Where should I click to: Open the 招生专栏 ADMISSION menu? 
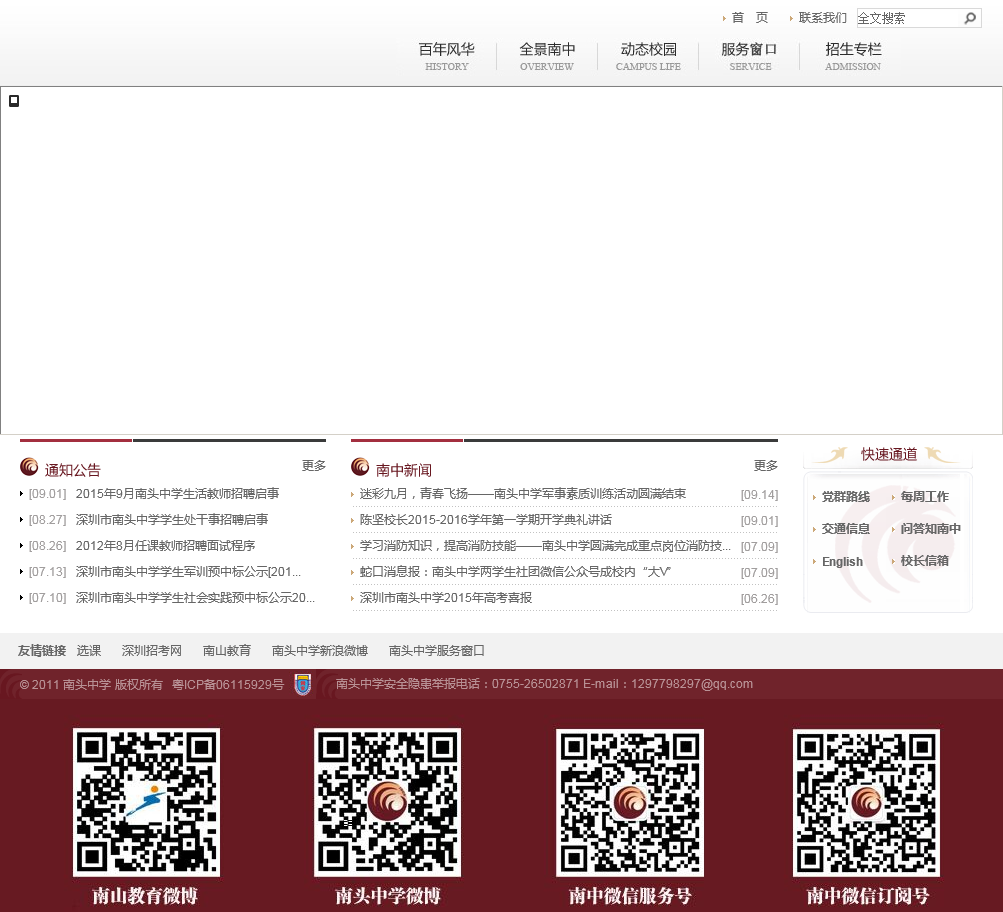(853, 56)
